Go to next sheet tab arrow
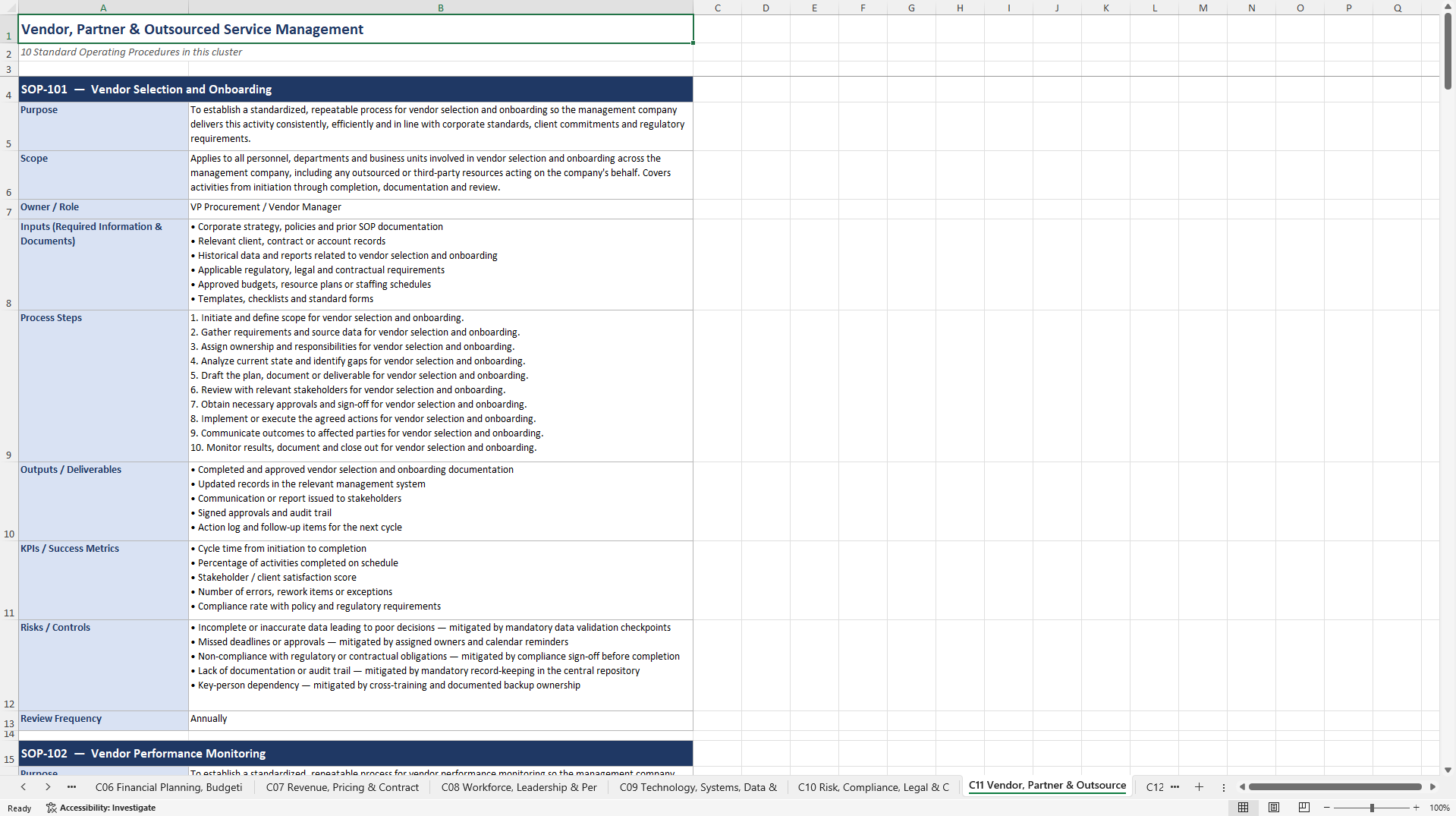 48,787
